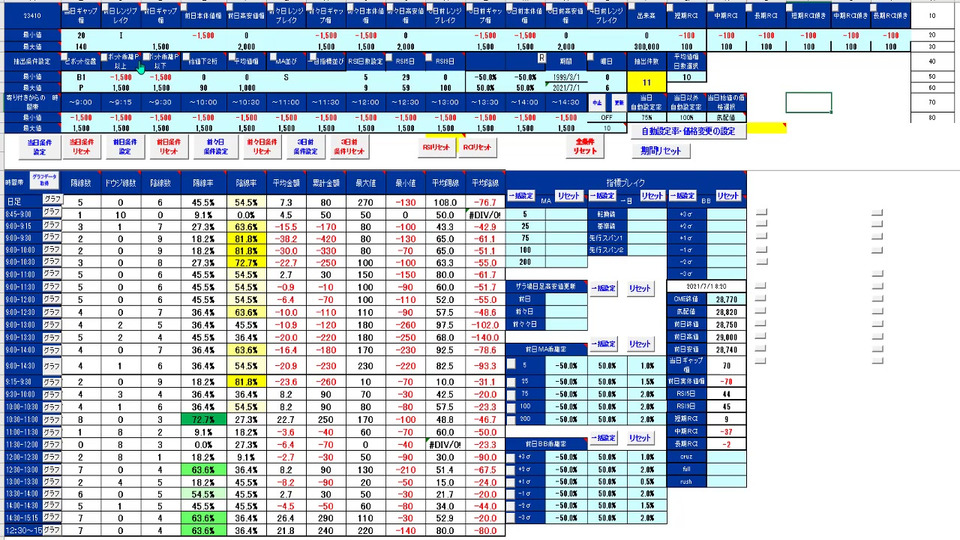Click the 前日条件設定 button
This screenshot has width=960, height=540.
(x=125, y=147)
